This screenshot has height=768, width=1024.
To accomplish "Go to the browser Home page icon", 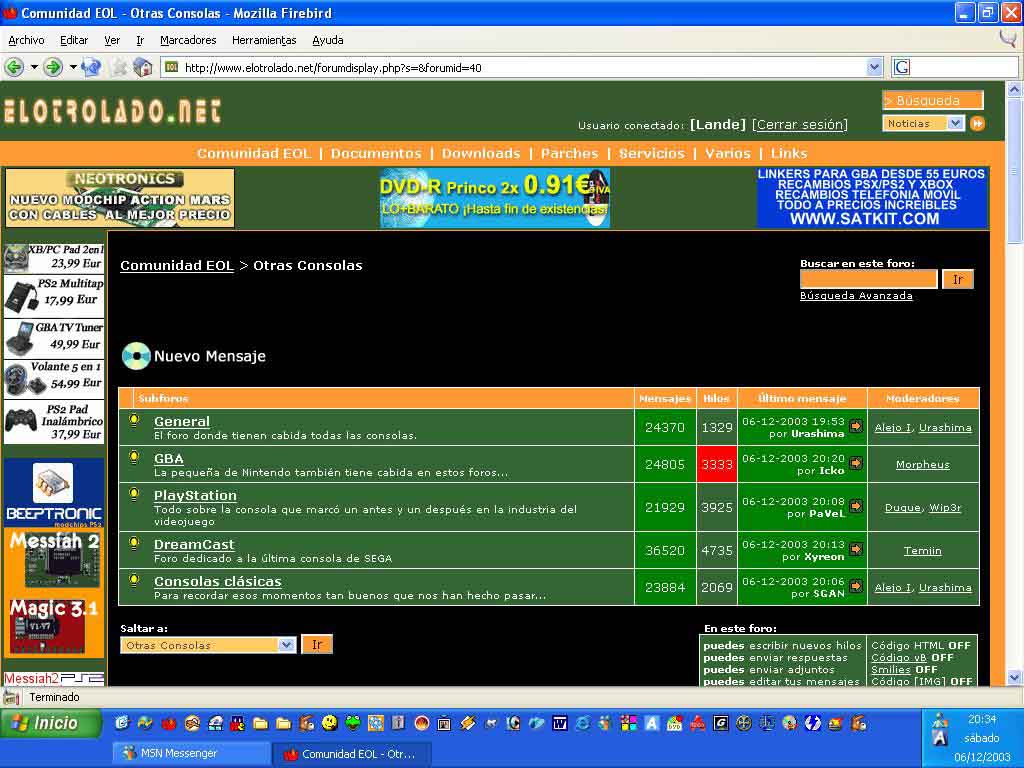I will [x=142, y=67].
